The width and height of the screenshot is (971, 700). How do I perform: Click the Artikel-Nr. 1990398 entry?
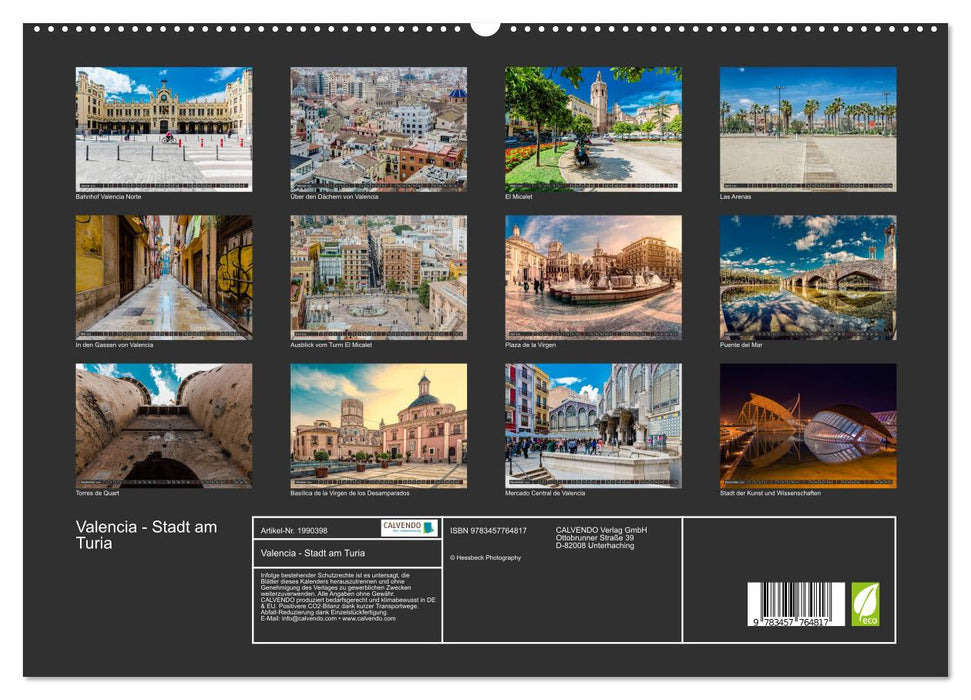(294, 531)
